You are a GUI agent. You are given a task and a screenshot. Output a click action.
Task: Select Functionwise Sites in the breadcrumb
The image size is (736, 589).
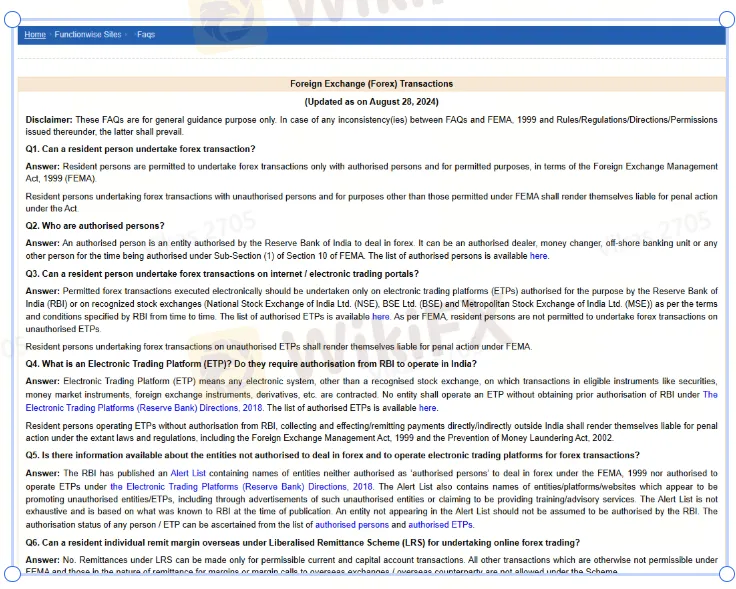tap(88, 35)
